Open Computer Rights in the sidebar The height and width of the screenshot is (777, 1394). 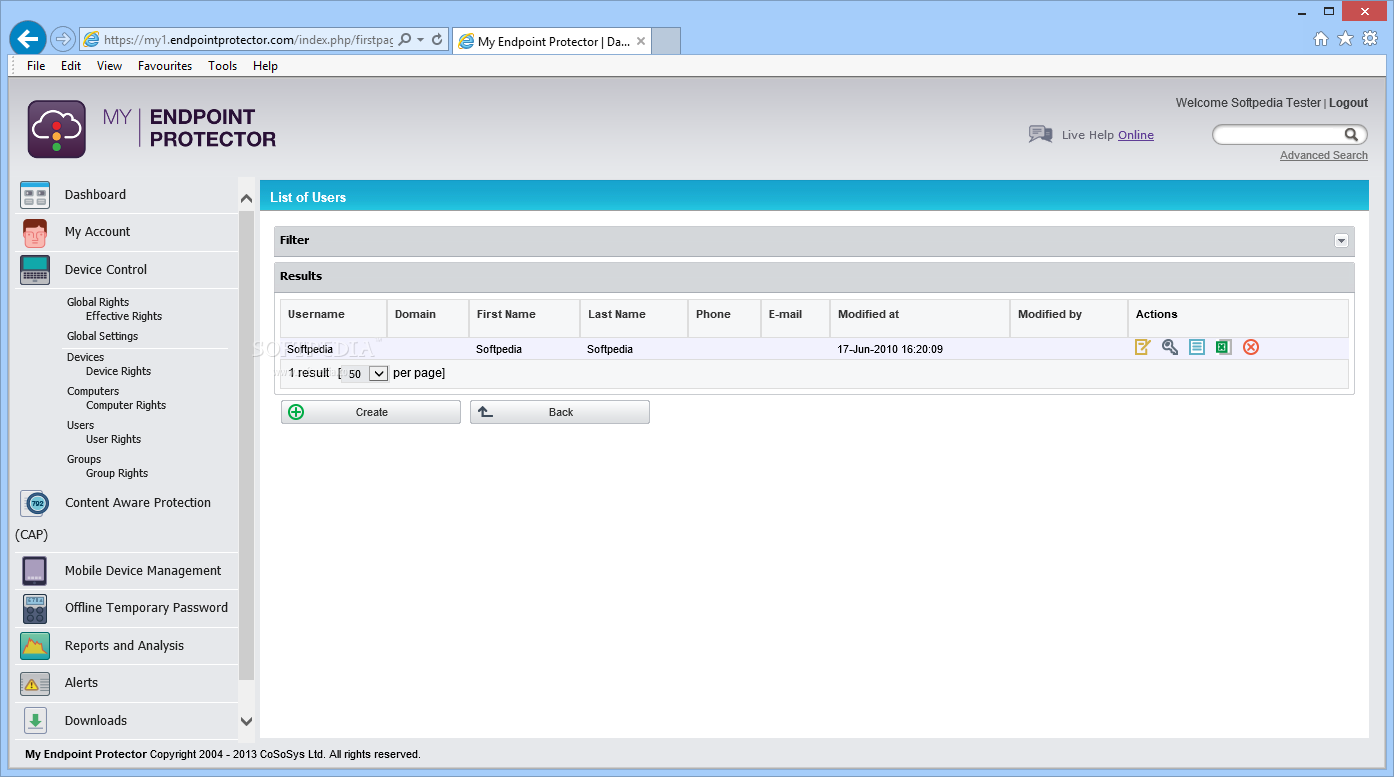[x=126, y=405]
